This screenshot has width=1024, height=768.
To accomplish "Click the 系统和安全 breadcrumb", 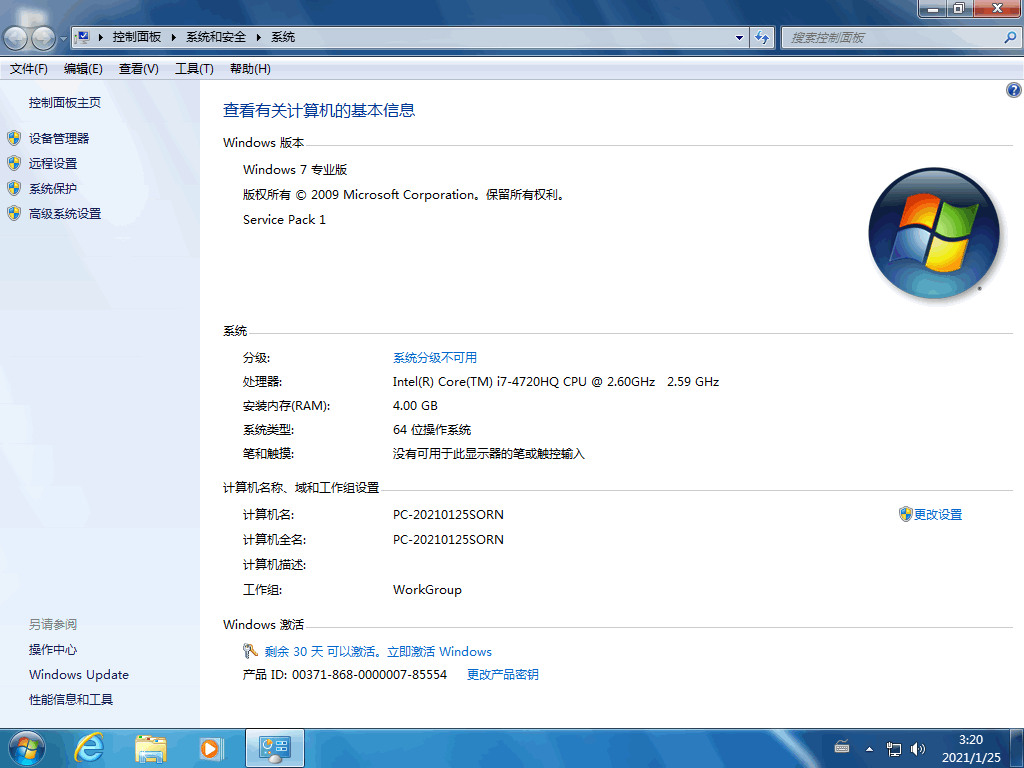I will [x=216, y=37].
